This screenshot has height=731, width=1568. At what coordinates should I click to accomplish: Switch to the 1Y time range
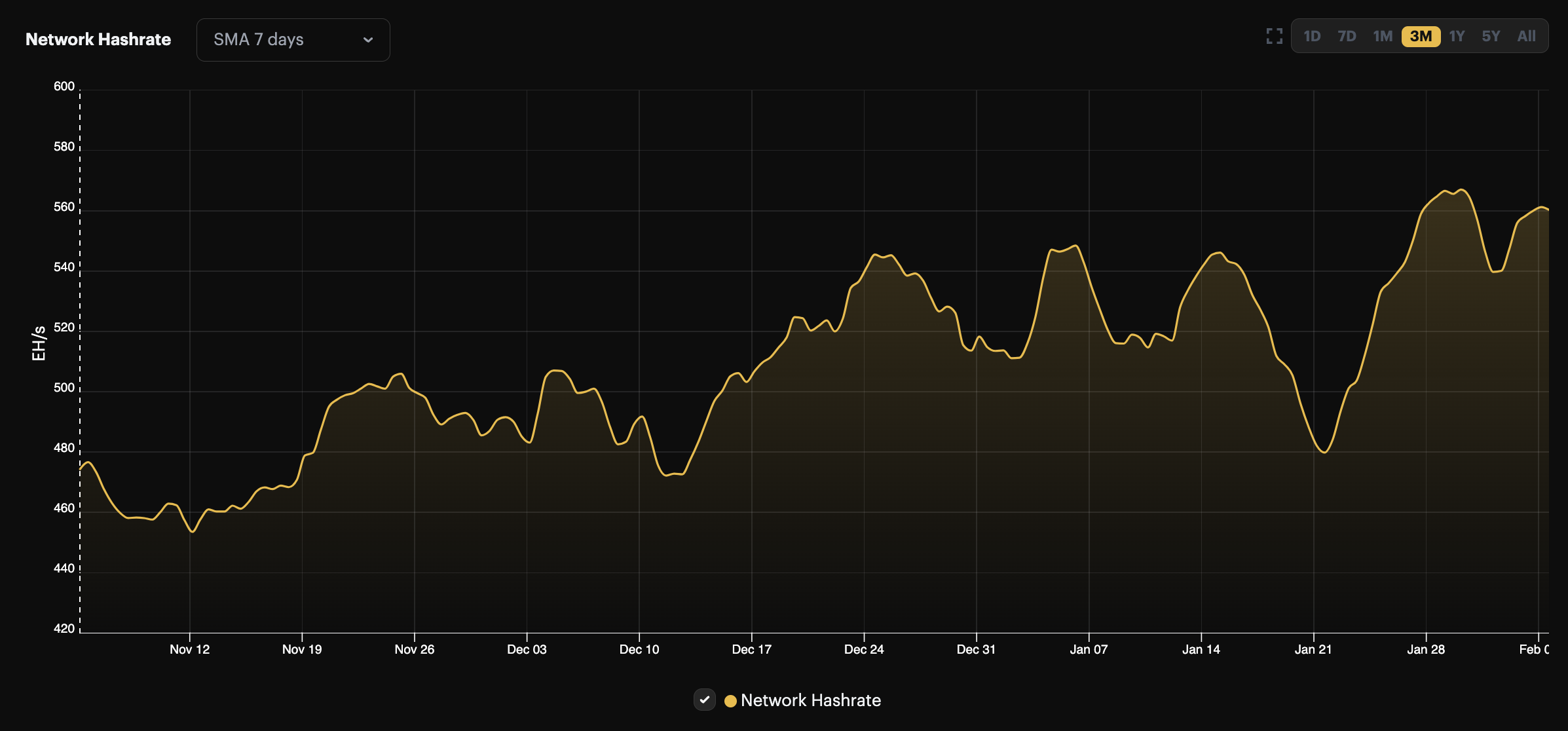click(1457, 36)
